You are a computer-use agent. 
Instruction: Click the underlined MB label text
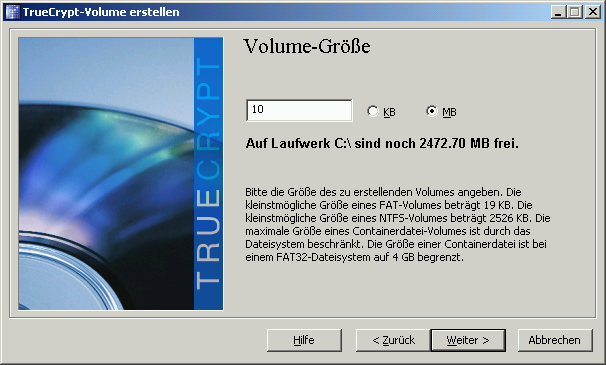pyautogui.click(x=449, y=112)
